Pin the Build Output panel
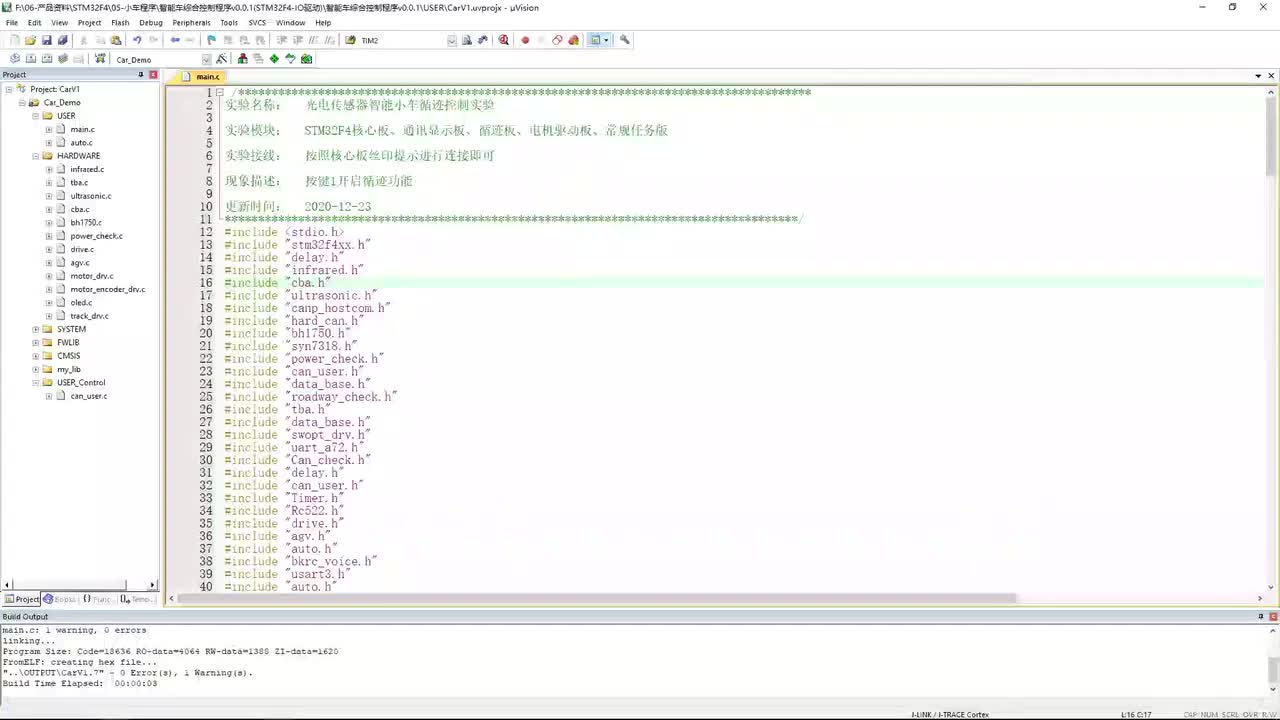 (1260, 617)
